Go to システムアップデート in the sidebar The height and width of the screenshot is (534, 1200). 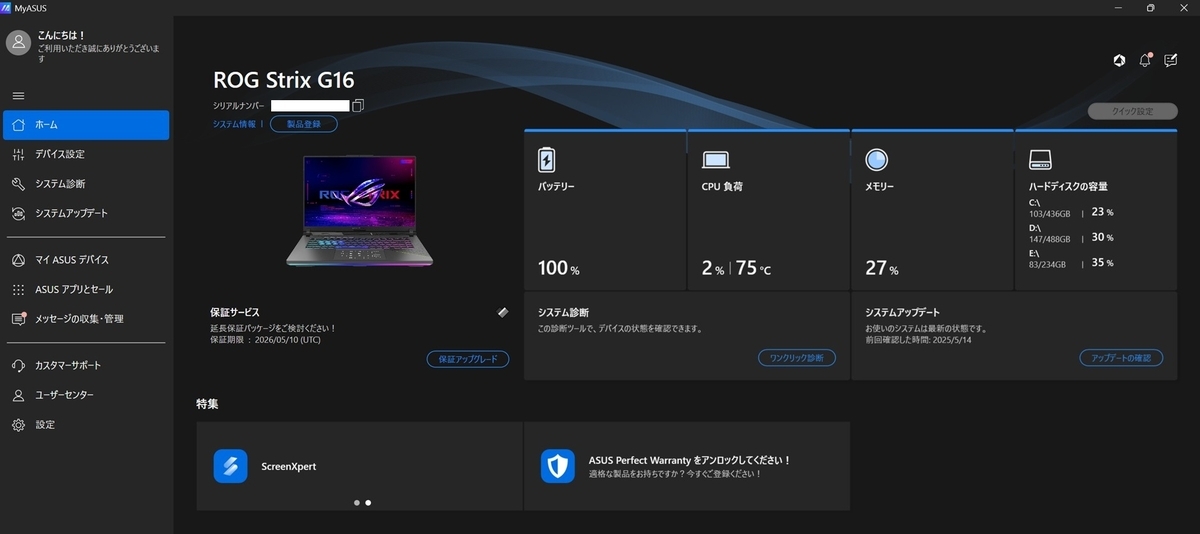(x=86, y=213)
